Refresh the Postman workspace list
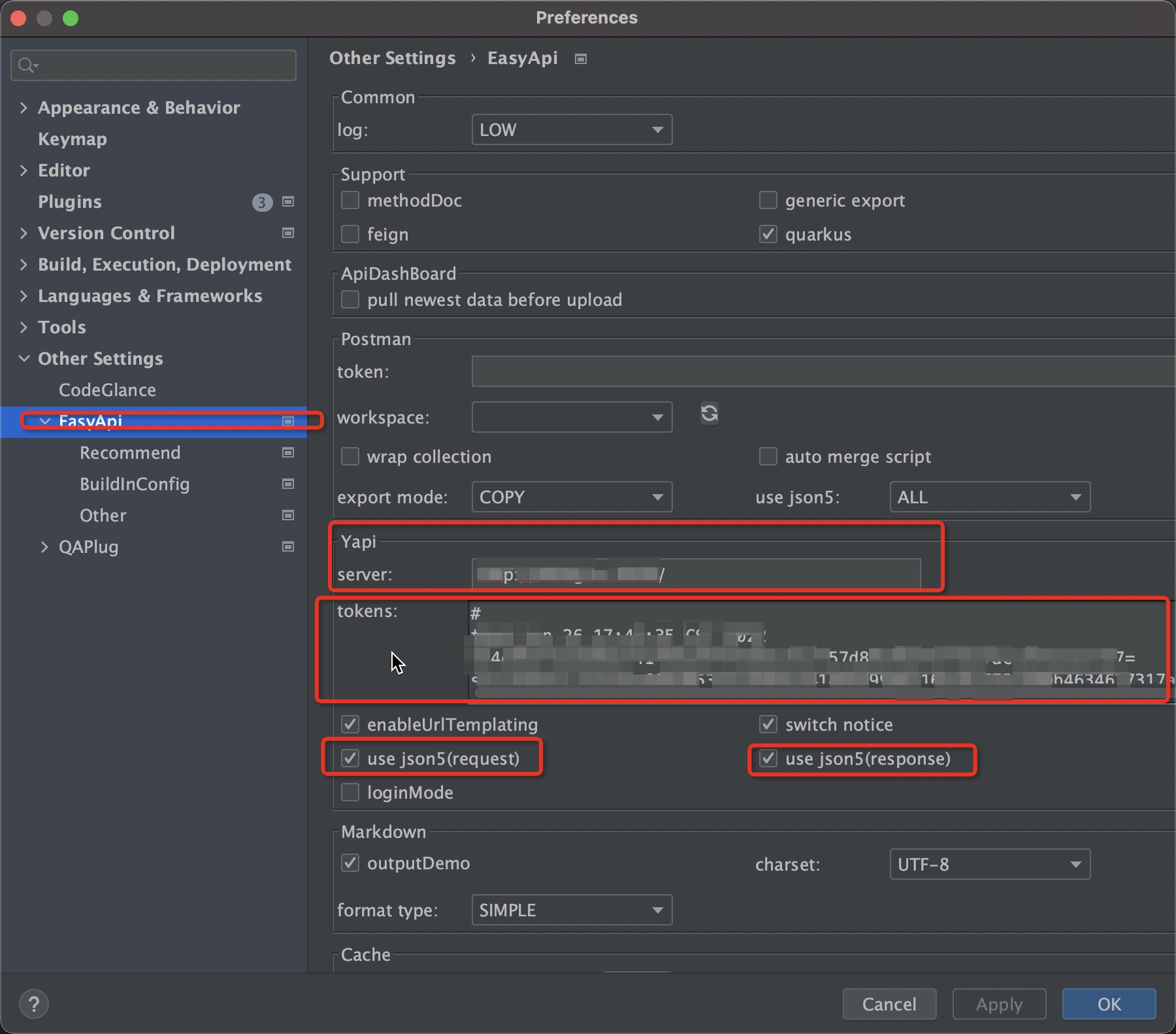The height and width of the screenshot is (1034, 1176). (710, 414)
